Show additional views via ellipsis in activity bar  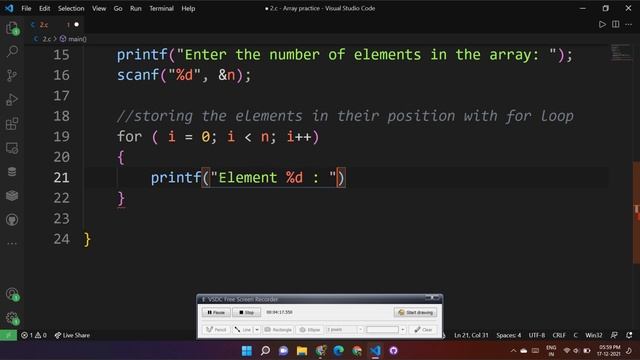[12, 243]
